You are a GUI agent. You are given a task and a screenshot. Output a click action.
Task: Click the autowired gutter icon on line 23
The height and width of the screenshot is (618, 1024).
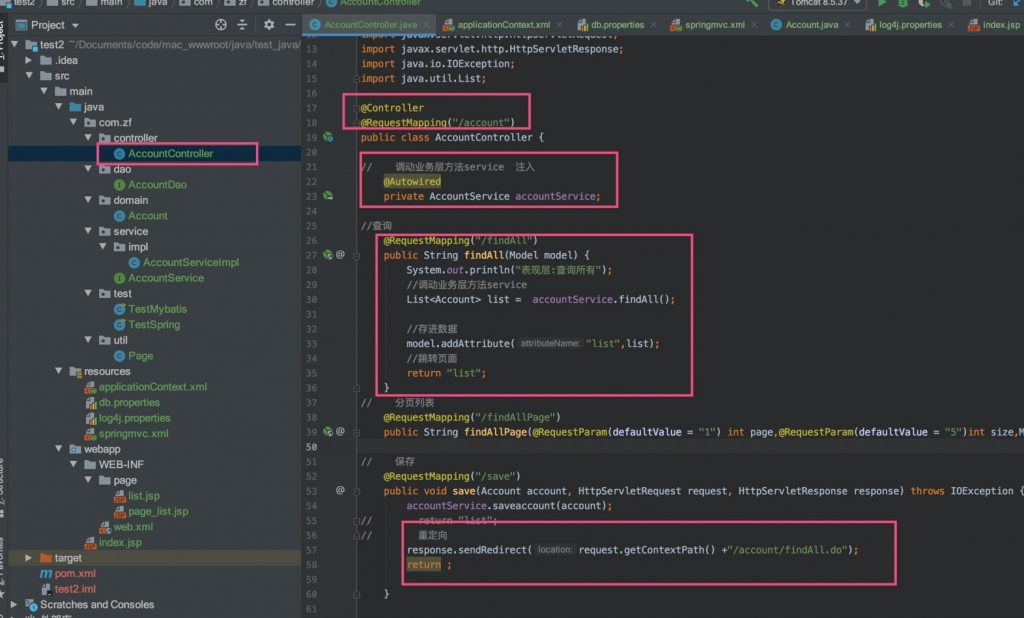pos(328,196)
